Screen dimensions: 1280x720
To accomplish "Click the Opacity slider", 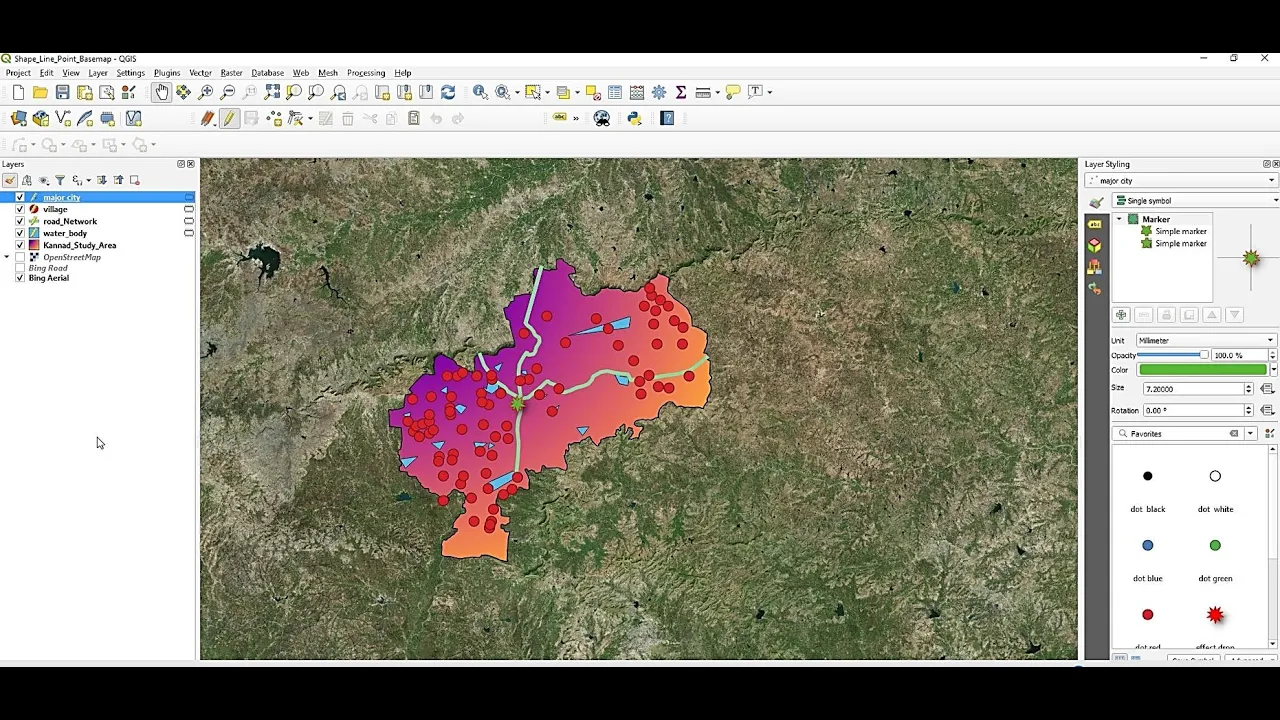I will click(x=1173, y=355).
